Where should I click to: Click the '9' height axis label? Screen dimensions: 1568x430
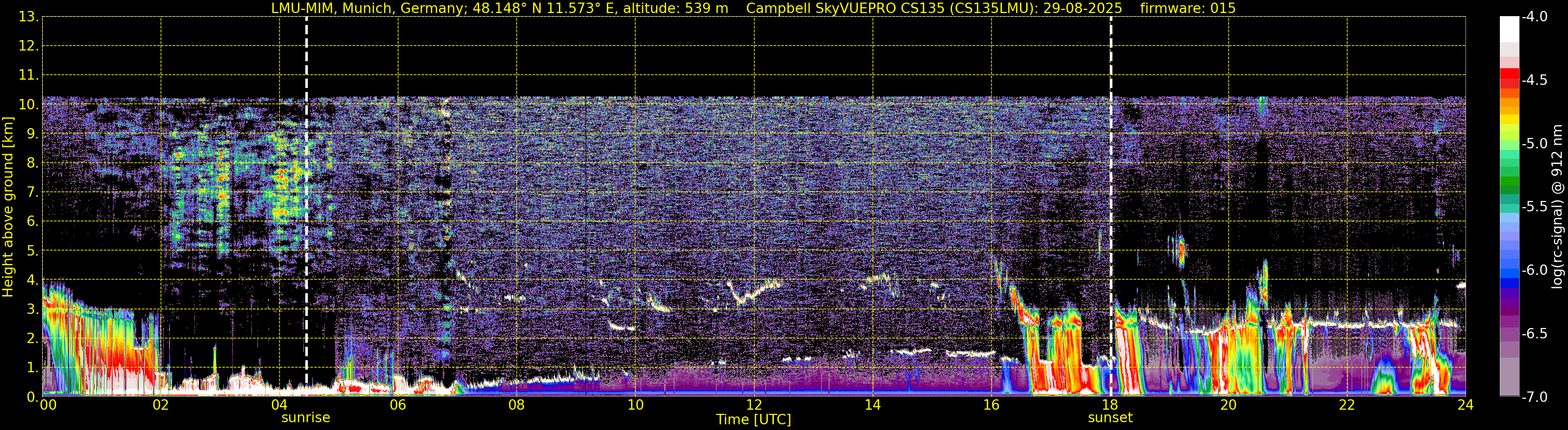click(x=32, y=134)
